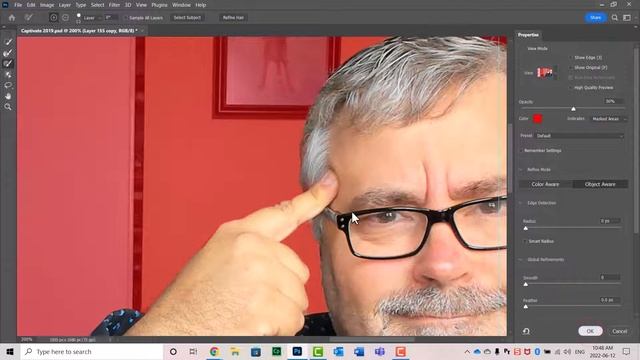Screen dimensions: 640x360
Task: Click the Feather value field
Action: click(x=610, y=300)
